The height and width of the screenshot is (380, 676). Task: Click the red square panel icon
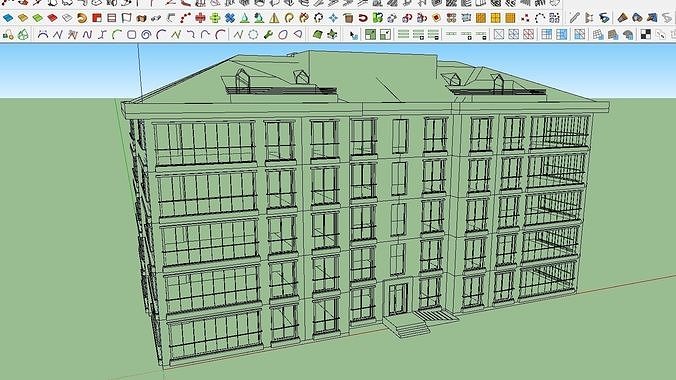[x=97, y=18]
